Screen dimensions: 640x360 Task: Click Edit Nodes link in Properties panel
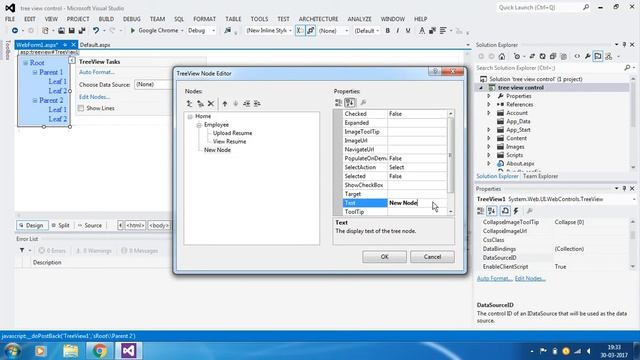(x=530, y=278)
